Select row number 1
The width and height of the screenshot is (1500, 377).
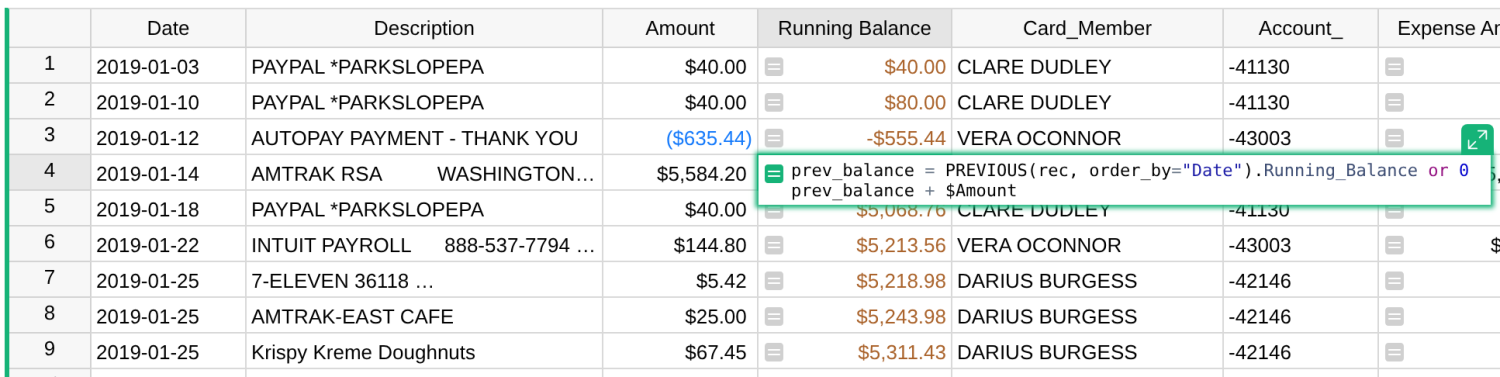(x=50, y=65)
